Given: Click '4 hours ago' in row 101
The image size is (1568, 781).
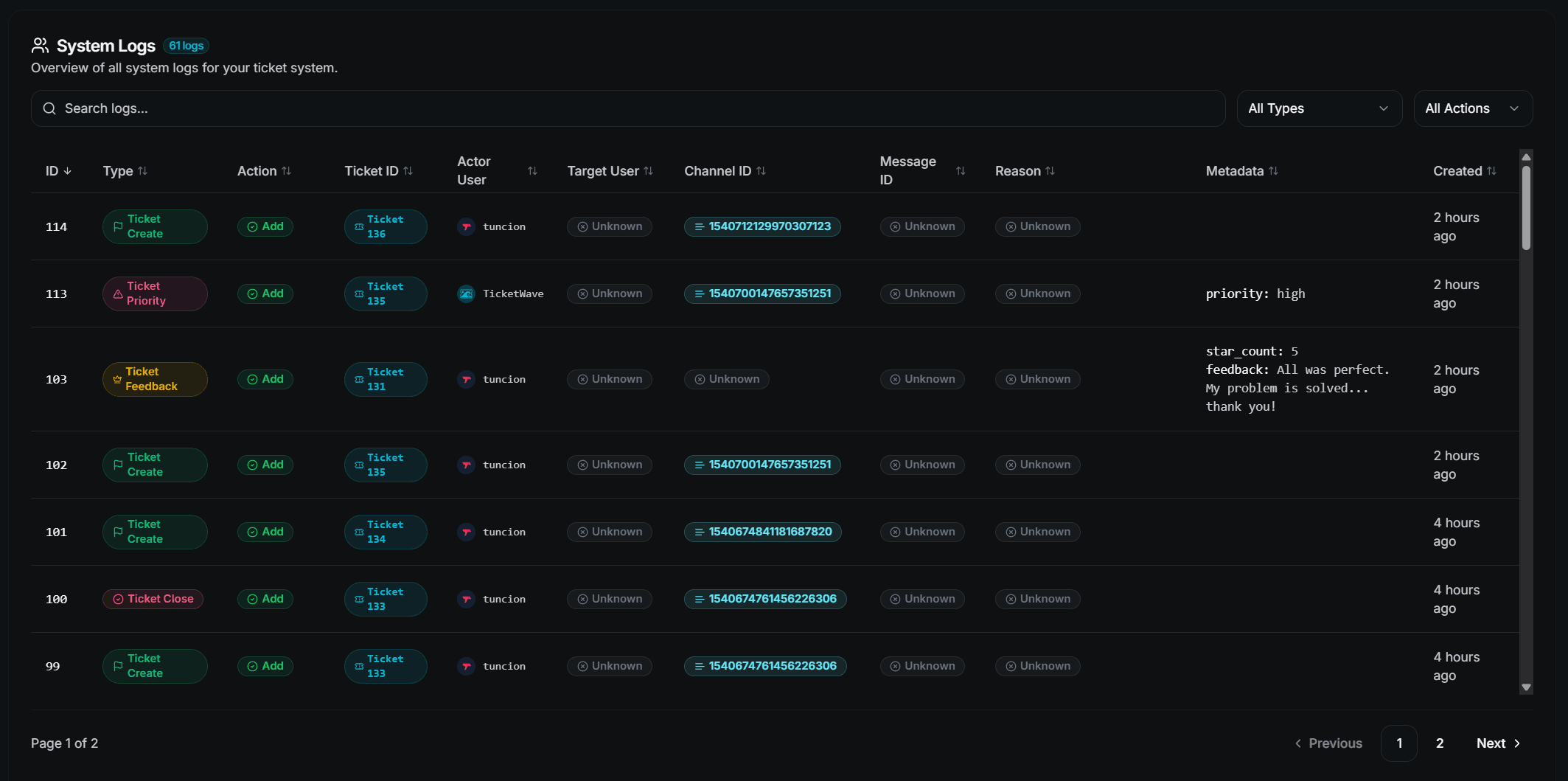Looking at the screenshot, I should pos(1457,532).
